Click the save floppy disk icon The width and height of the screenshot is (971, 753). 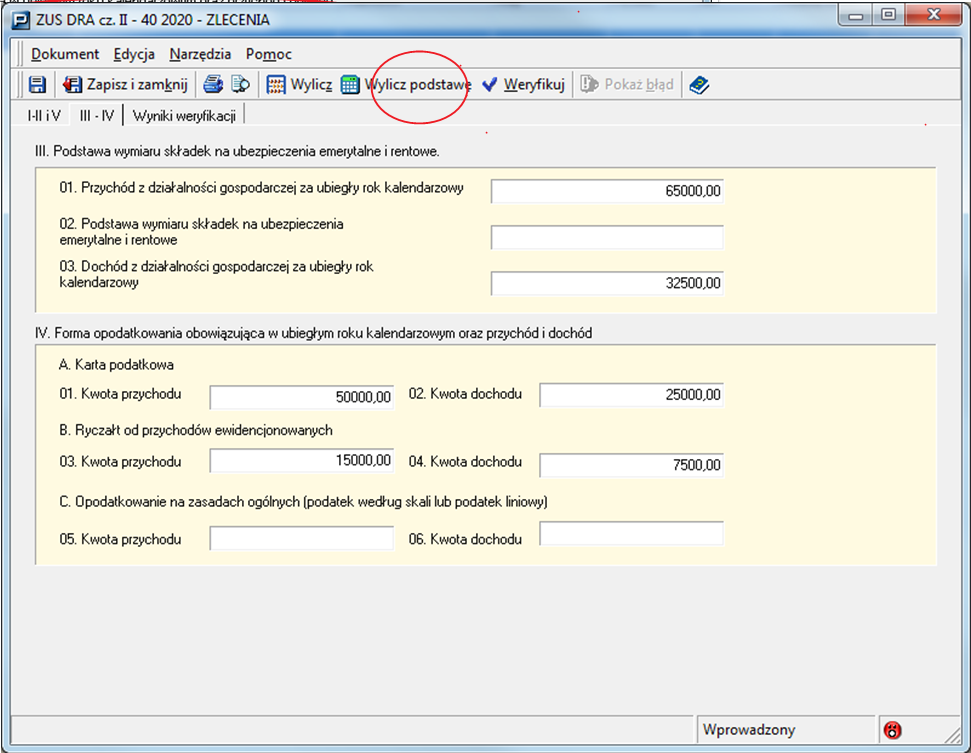pos(37,85)
